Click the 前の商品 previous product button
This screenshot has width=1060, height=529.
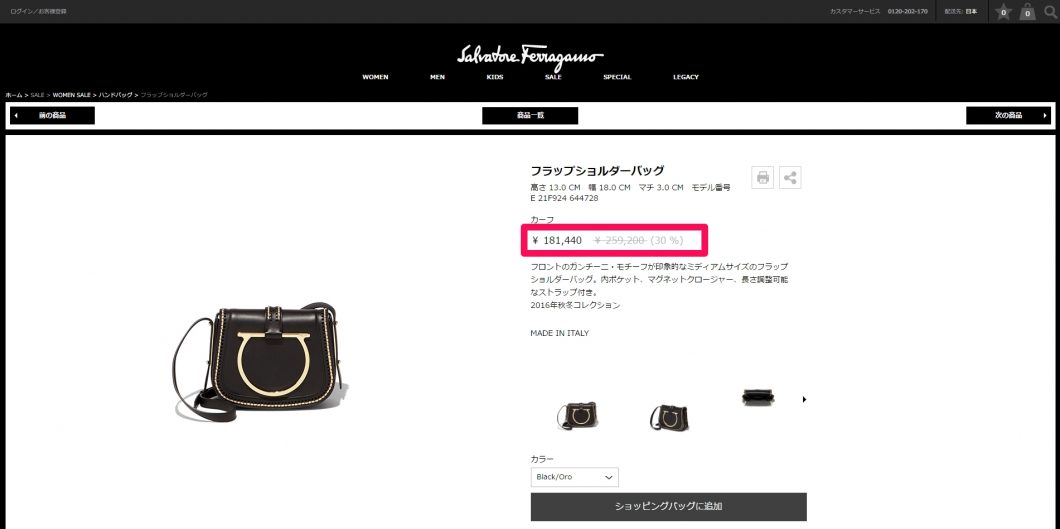[x=52, y=116]
